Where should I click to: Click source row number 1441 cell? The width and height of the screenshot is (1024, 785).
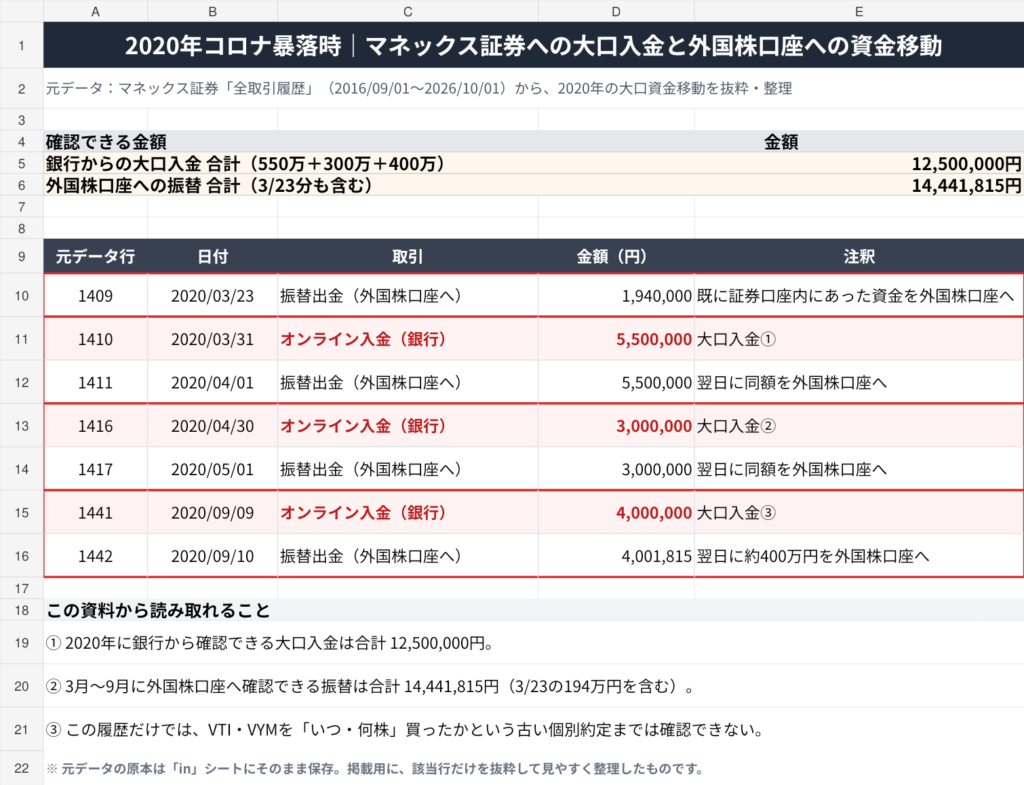tap(95, 513)
